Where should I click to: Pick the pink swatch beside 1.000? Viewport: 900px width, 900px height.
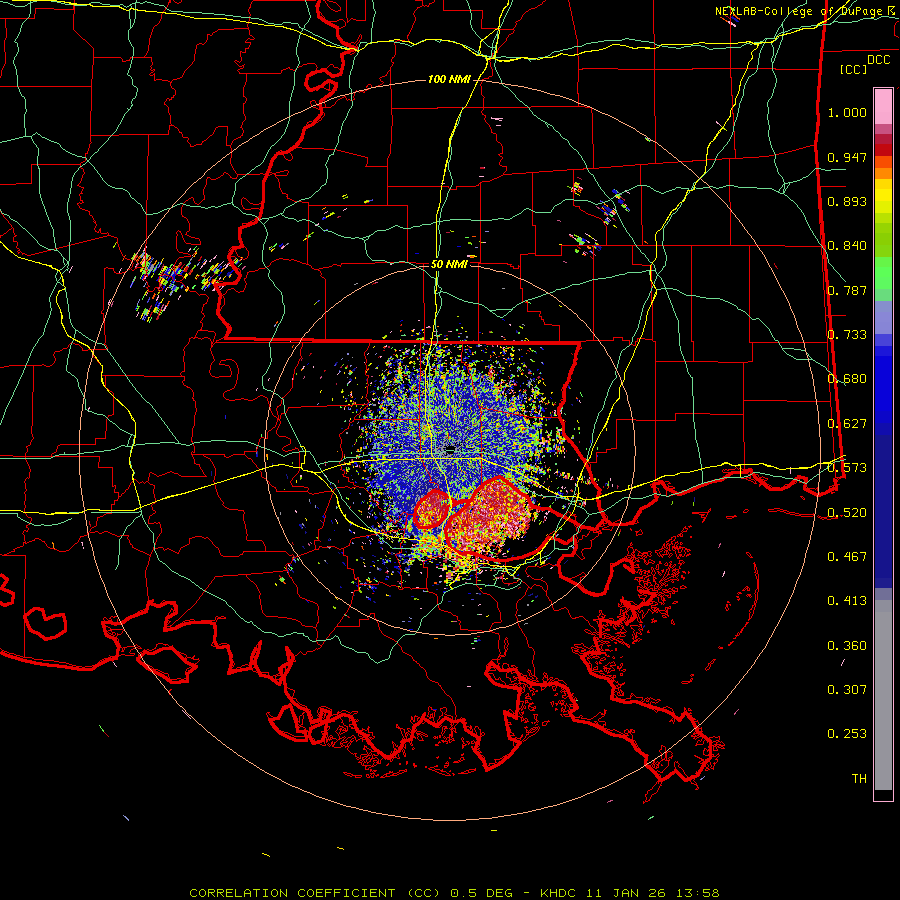click(883, 106)
